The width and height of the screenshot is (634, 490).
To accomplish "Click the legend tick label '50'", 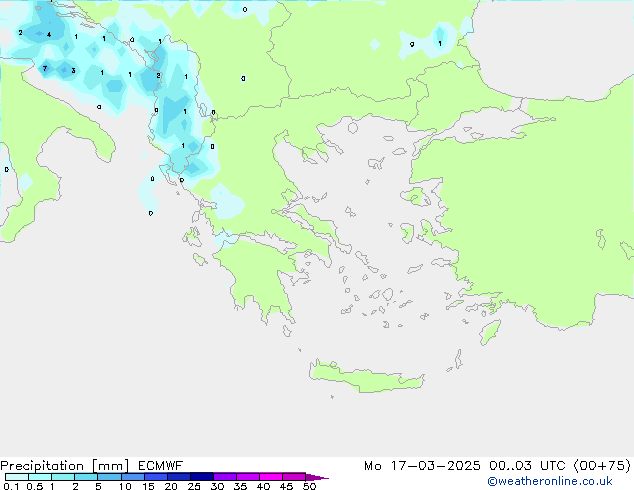I will tap(309, 486).
